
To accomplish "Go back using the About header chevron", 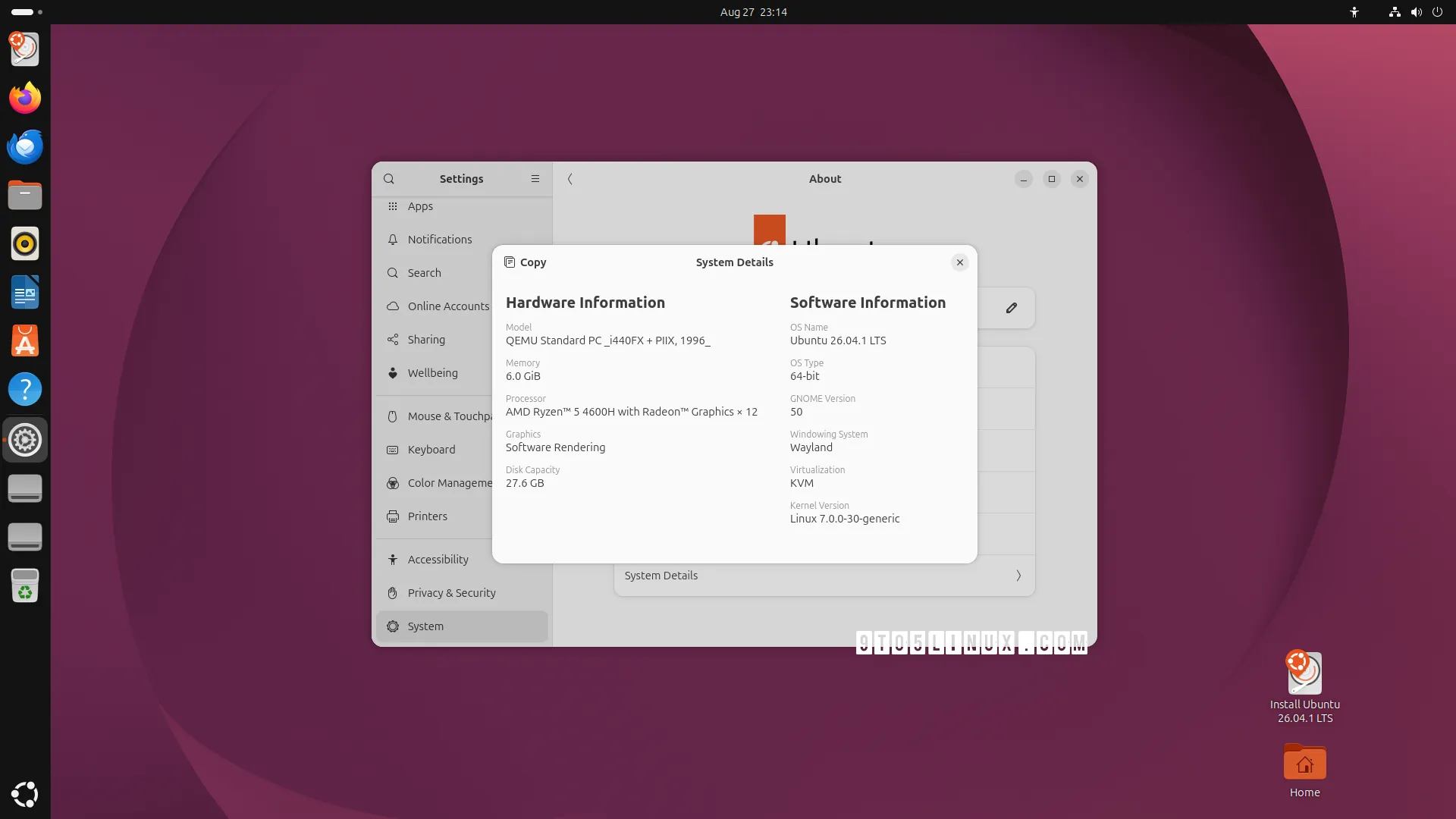I will (x=570, y=179).
